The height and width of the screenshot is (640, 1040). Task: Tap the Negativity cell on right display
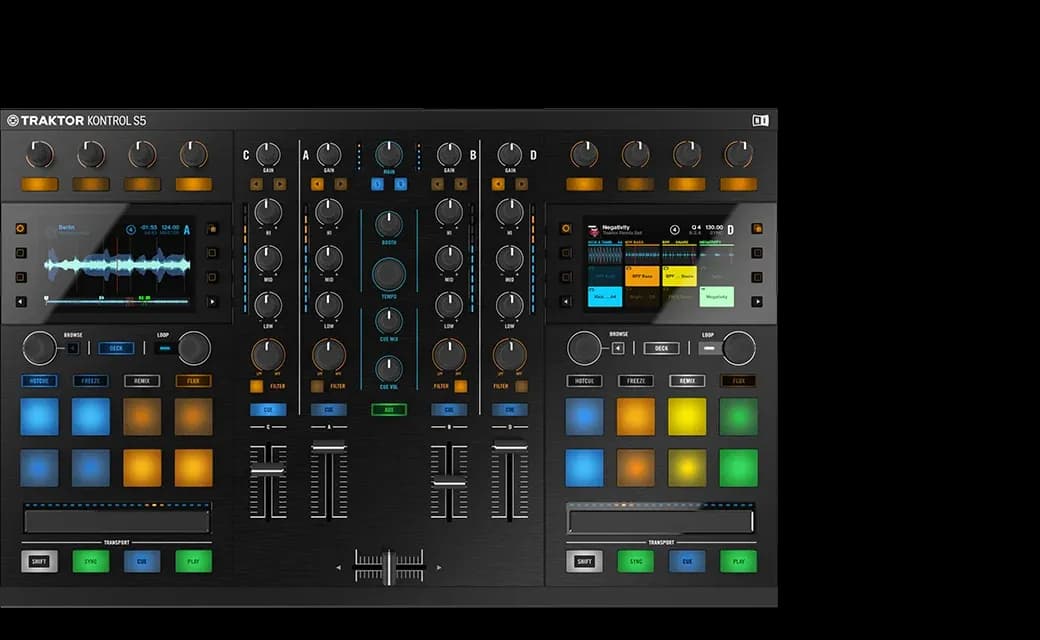(716, 296)
